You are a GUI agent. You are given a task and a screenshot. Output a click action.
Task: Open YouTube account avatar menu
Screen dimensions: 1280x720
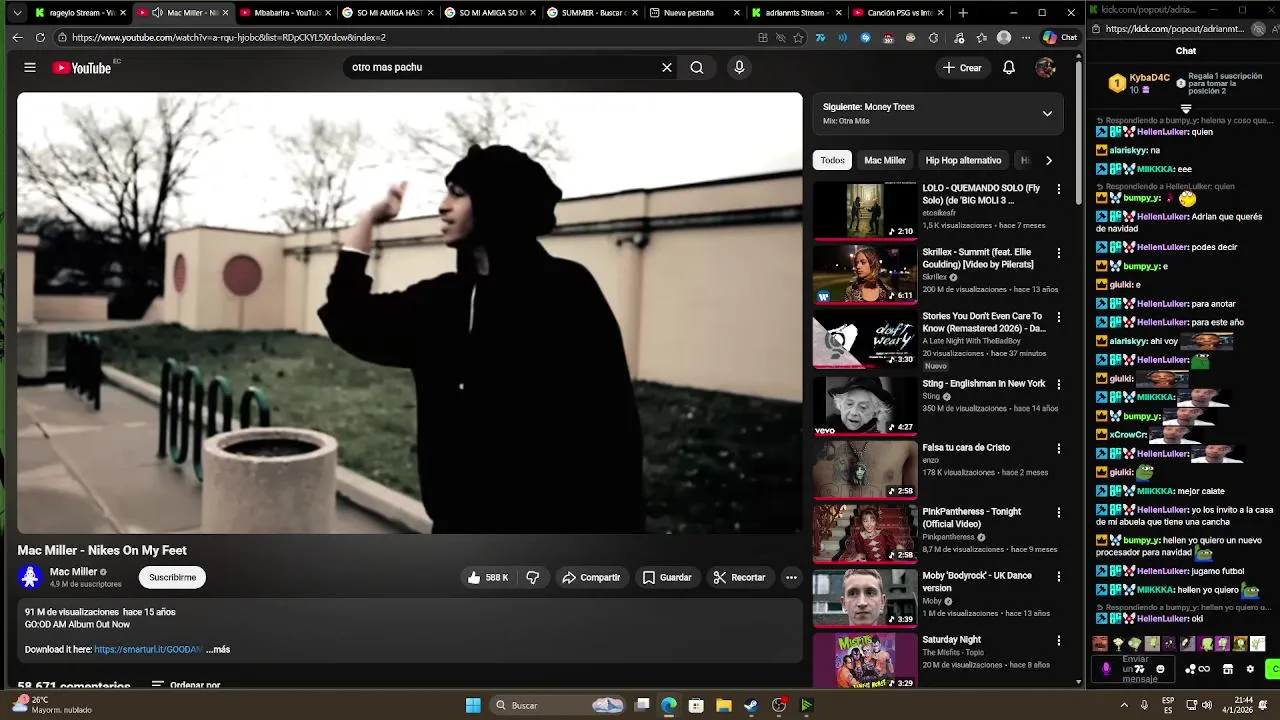coord(1046,67)
